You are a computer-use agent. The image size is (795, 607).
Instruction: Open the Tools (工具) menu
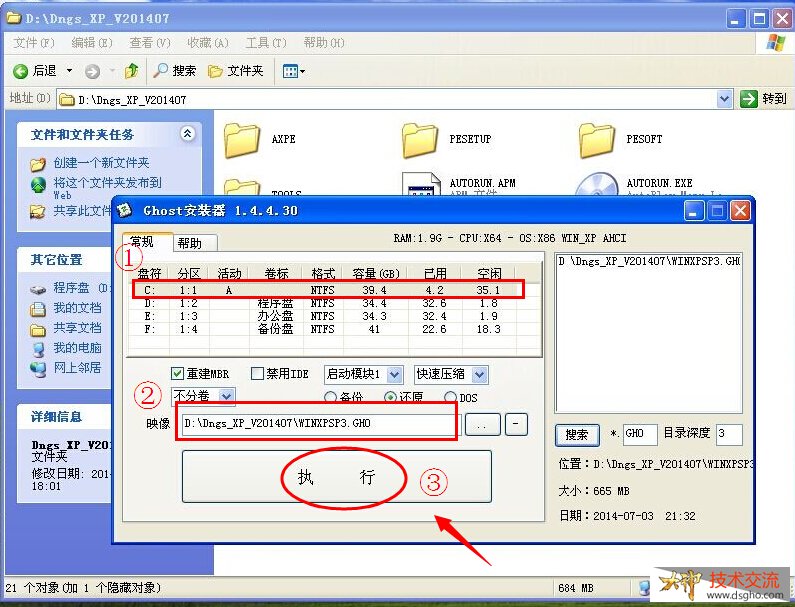point(266,43)
